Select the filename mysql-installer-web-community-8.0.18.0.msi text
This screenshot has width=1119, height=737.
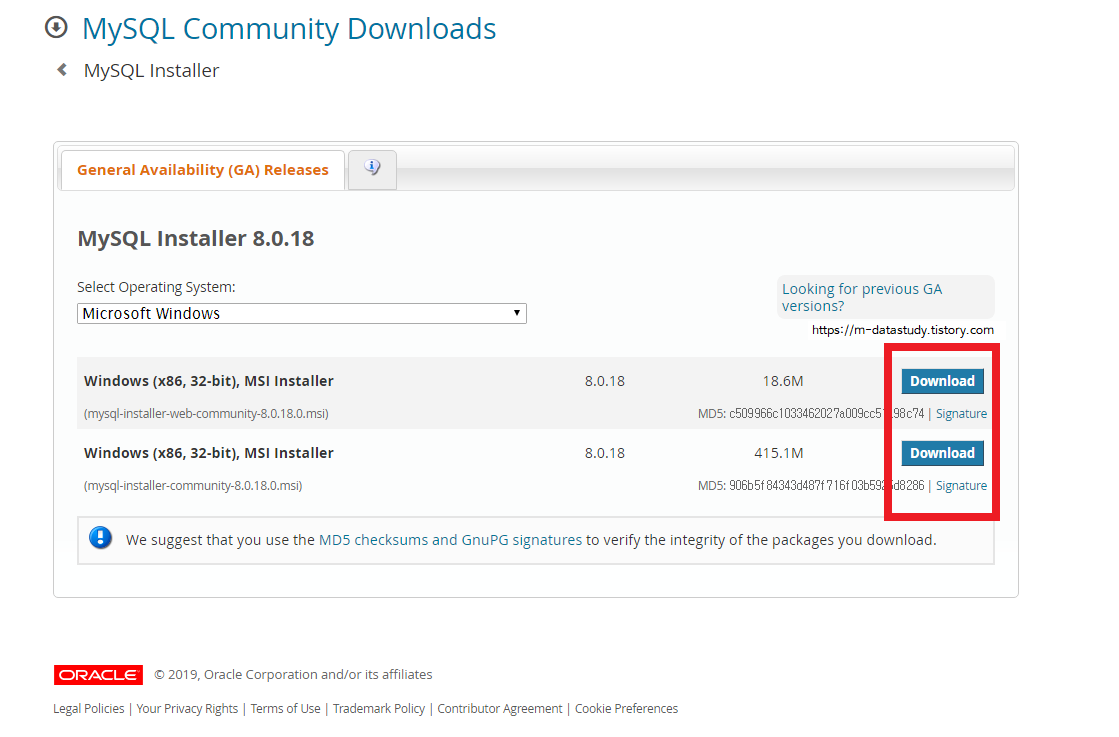coord(206,414)
